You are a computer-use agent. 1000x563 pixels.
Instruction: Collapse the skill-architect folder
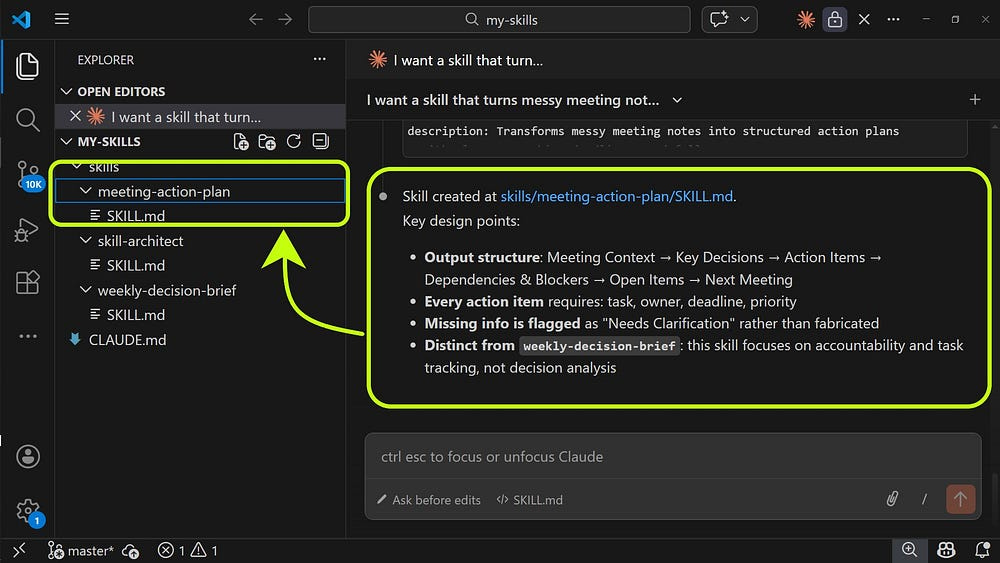point(85,240)
